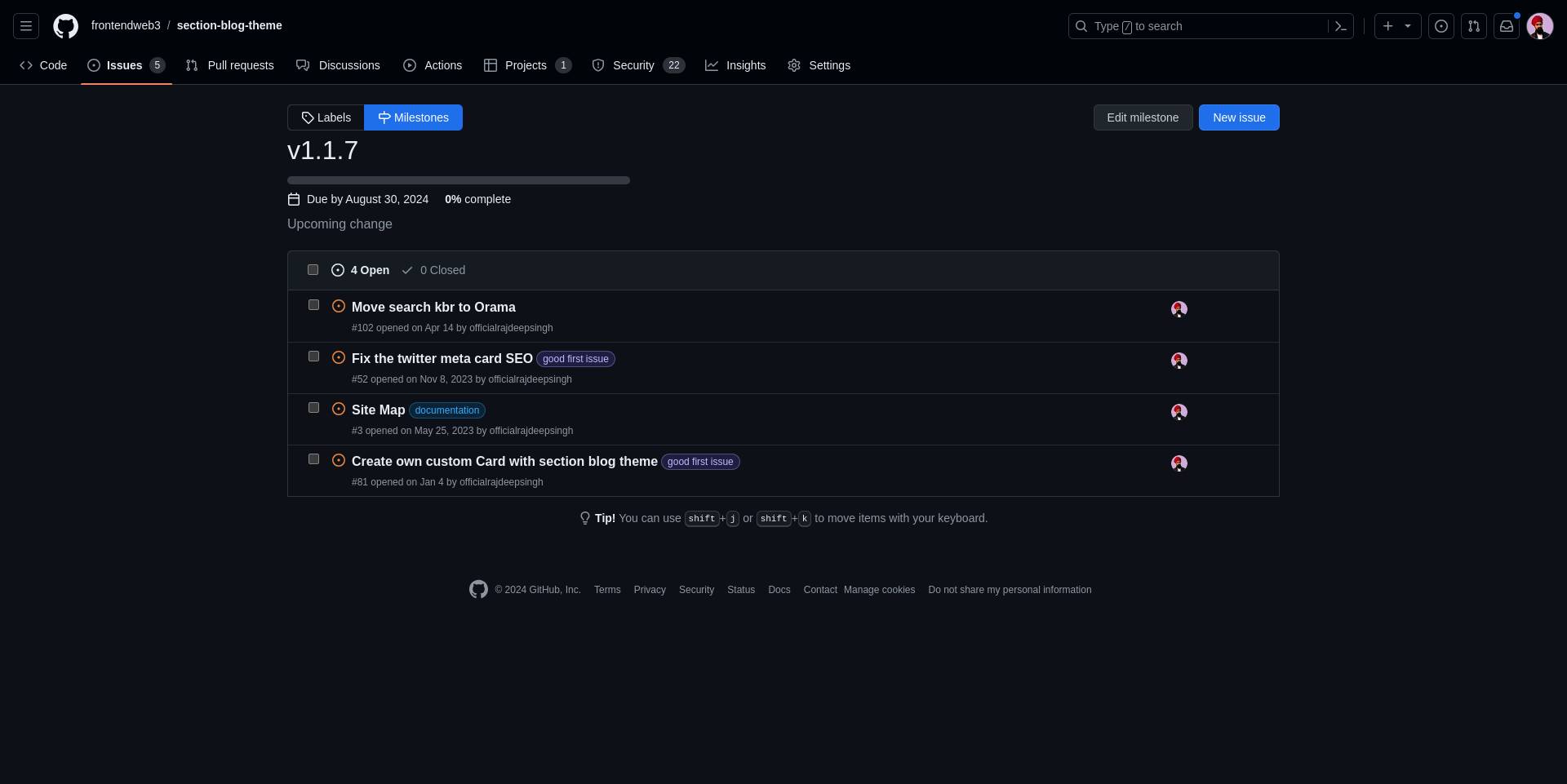Screen dimensions: 1567x784
Task: Click the Edit milestone button
Action: tap(1143, 117)
